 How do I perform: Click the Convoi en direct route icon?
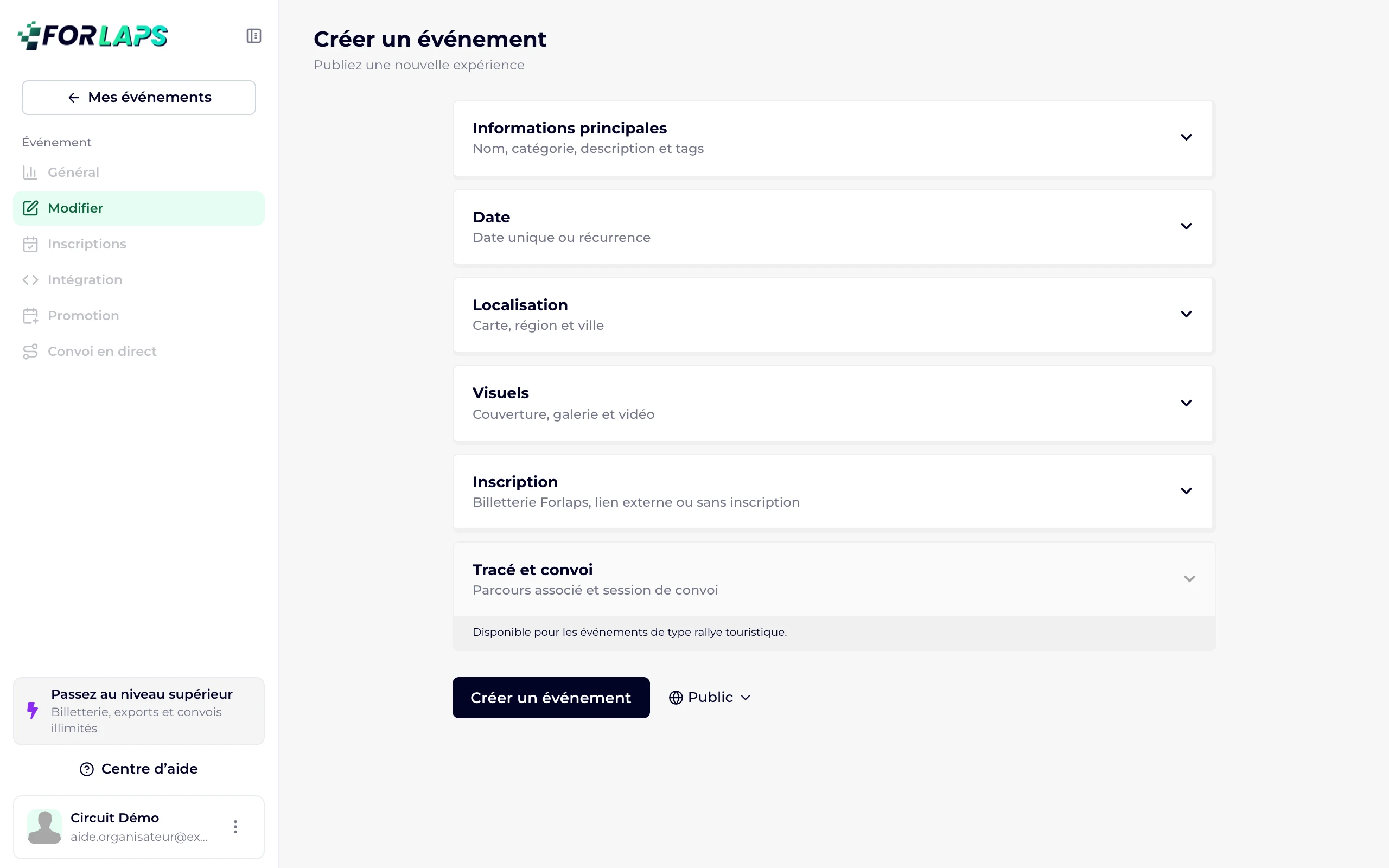pyautogui.click(x=30, y=352)
